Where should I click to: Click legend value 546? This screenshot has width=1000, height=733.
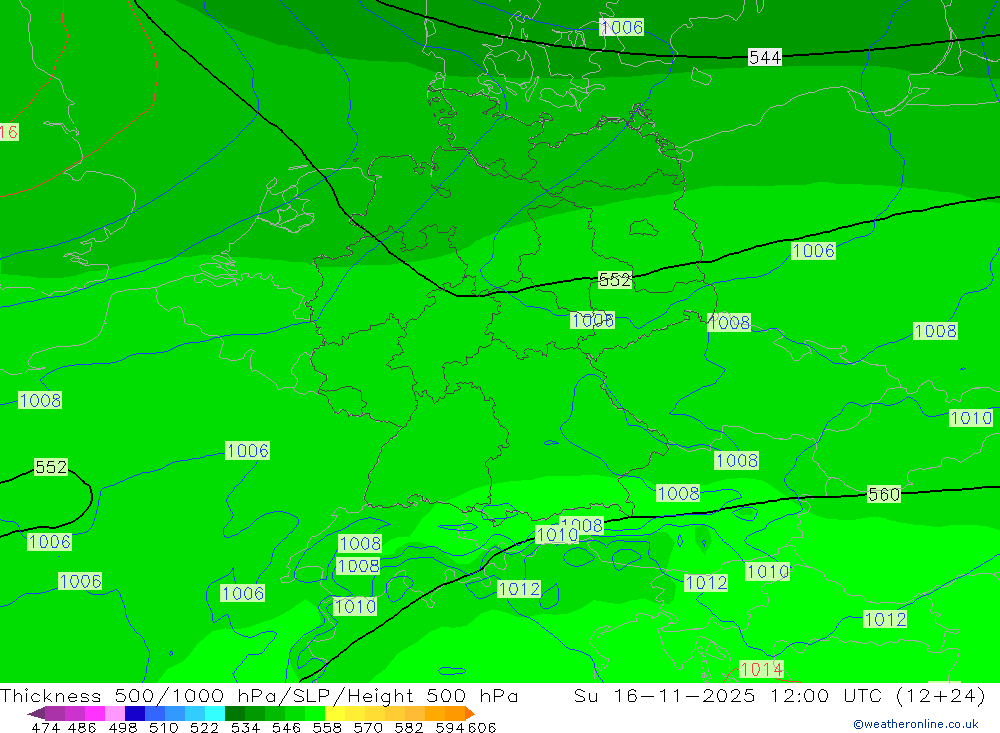pyautogui.click(x=286, y=727)
